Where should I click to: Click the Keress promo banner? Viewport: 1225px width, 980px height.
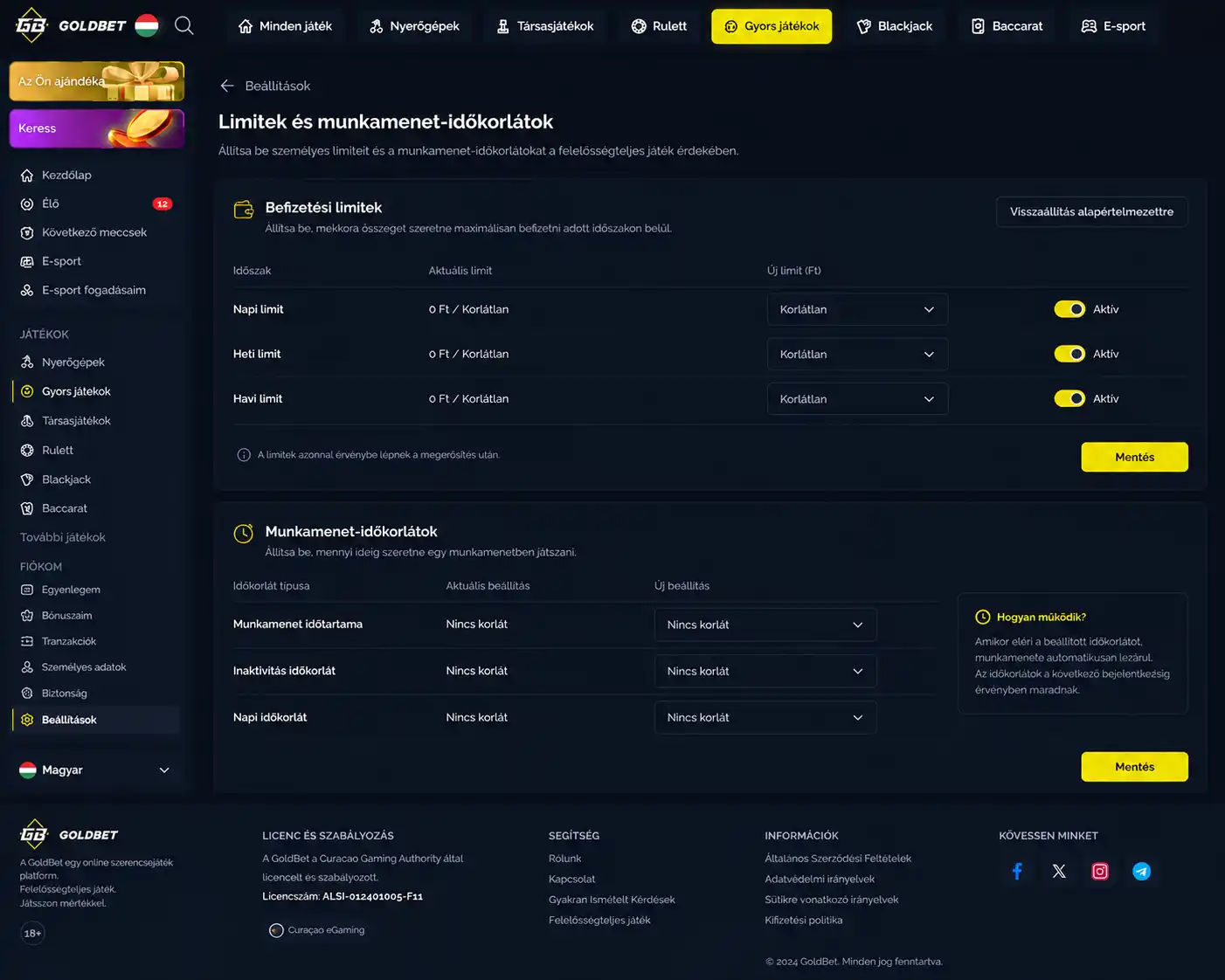pos(96,128)
